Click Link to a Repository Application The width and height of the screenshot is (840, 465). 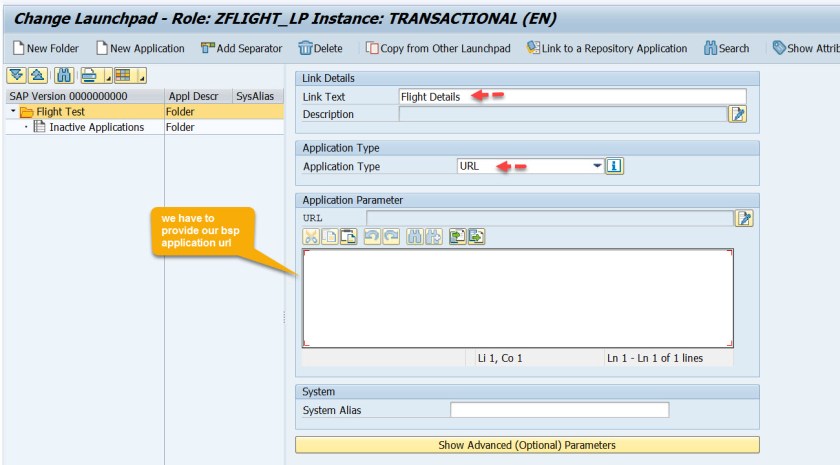click(x=606, y=48)
